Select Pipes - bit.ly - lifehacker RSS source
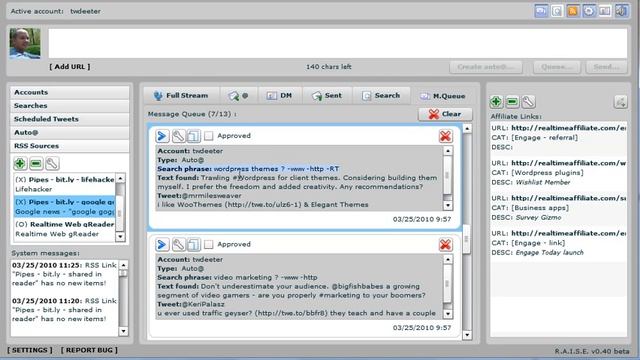 click(64, 184)
